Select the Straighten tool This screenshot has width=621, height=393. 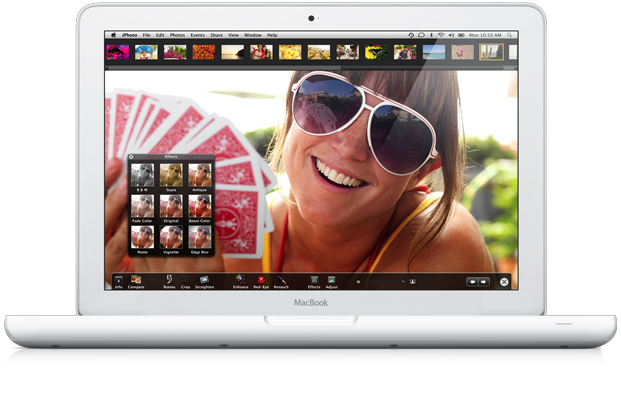[204, 282]
